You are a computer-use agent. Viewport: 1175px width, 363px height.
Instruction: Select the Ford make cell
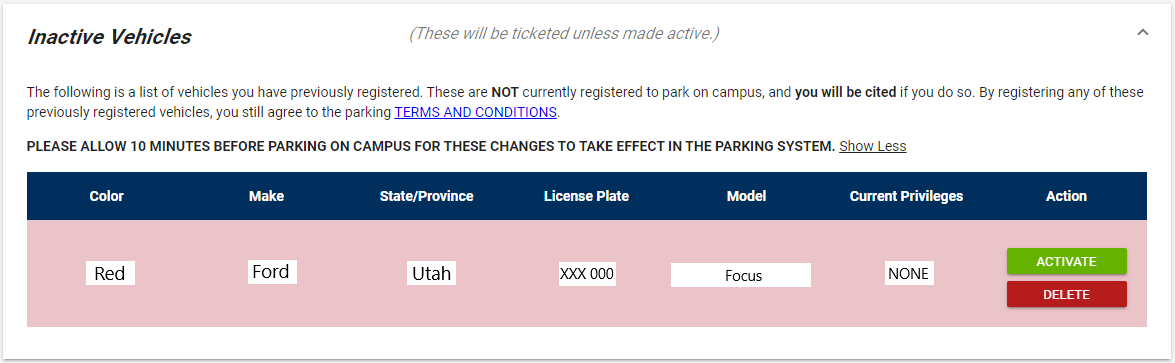[x=272, y=272]
